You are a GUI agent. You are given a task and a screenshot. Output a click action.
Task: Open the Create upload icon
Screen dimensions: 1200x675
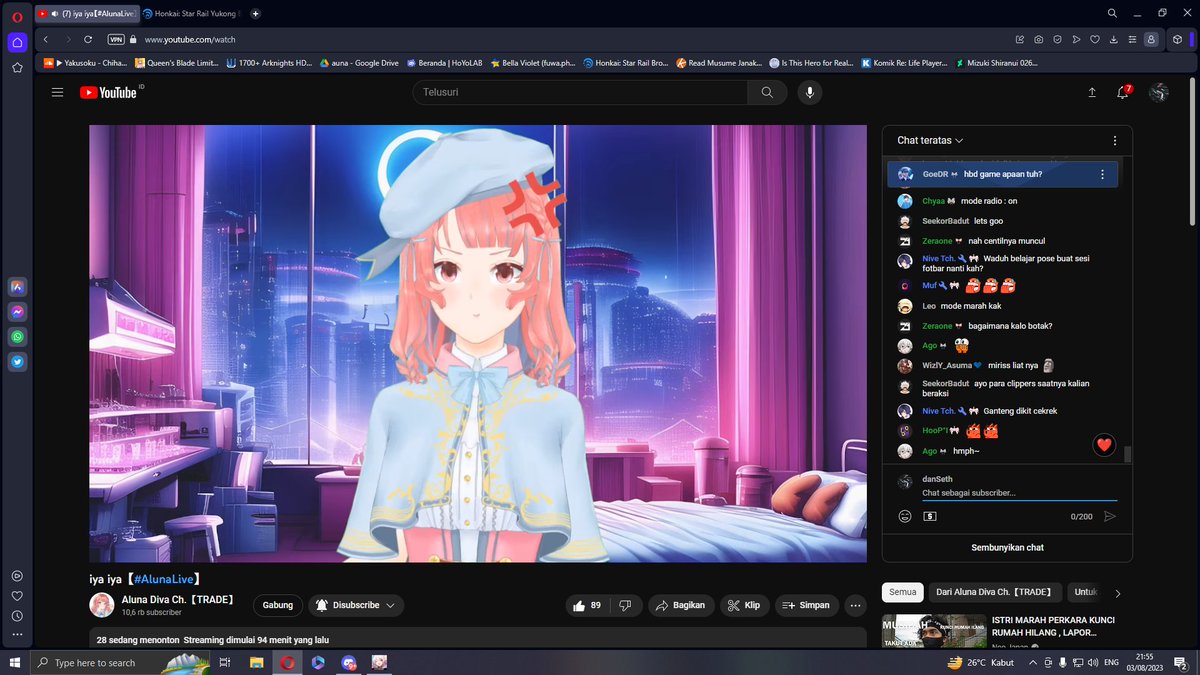[1092, 92]
